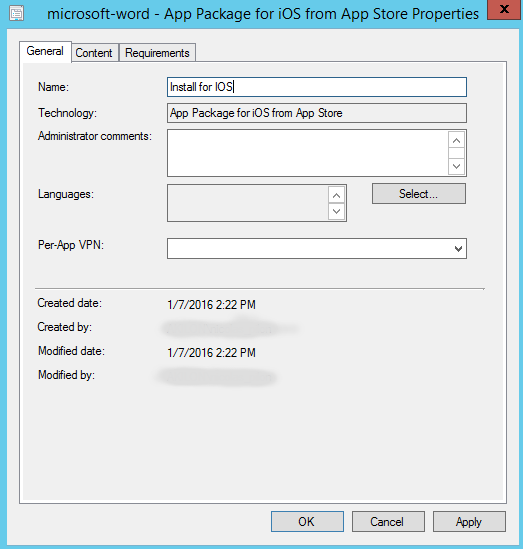
Task: Click the 'Name:' label
Action: [x=53, y=87]
